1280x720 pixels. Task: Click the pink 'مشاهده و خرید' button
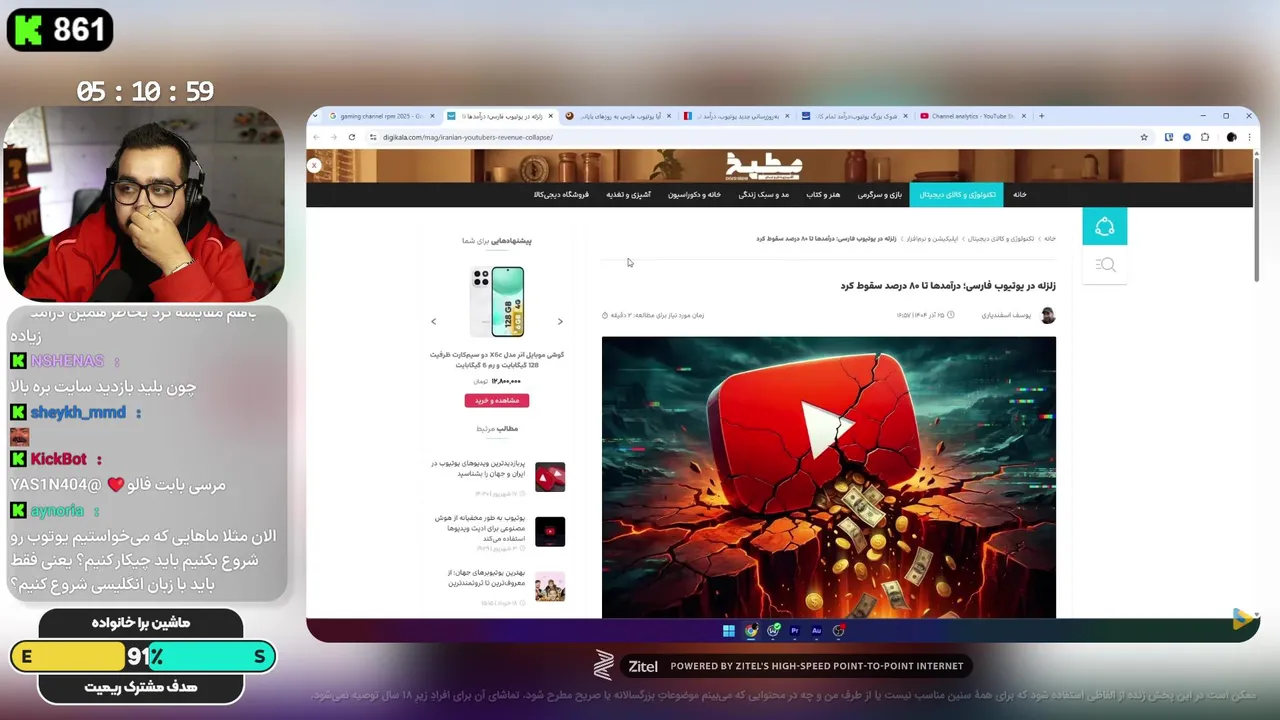click(497, 400)
